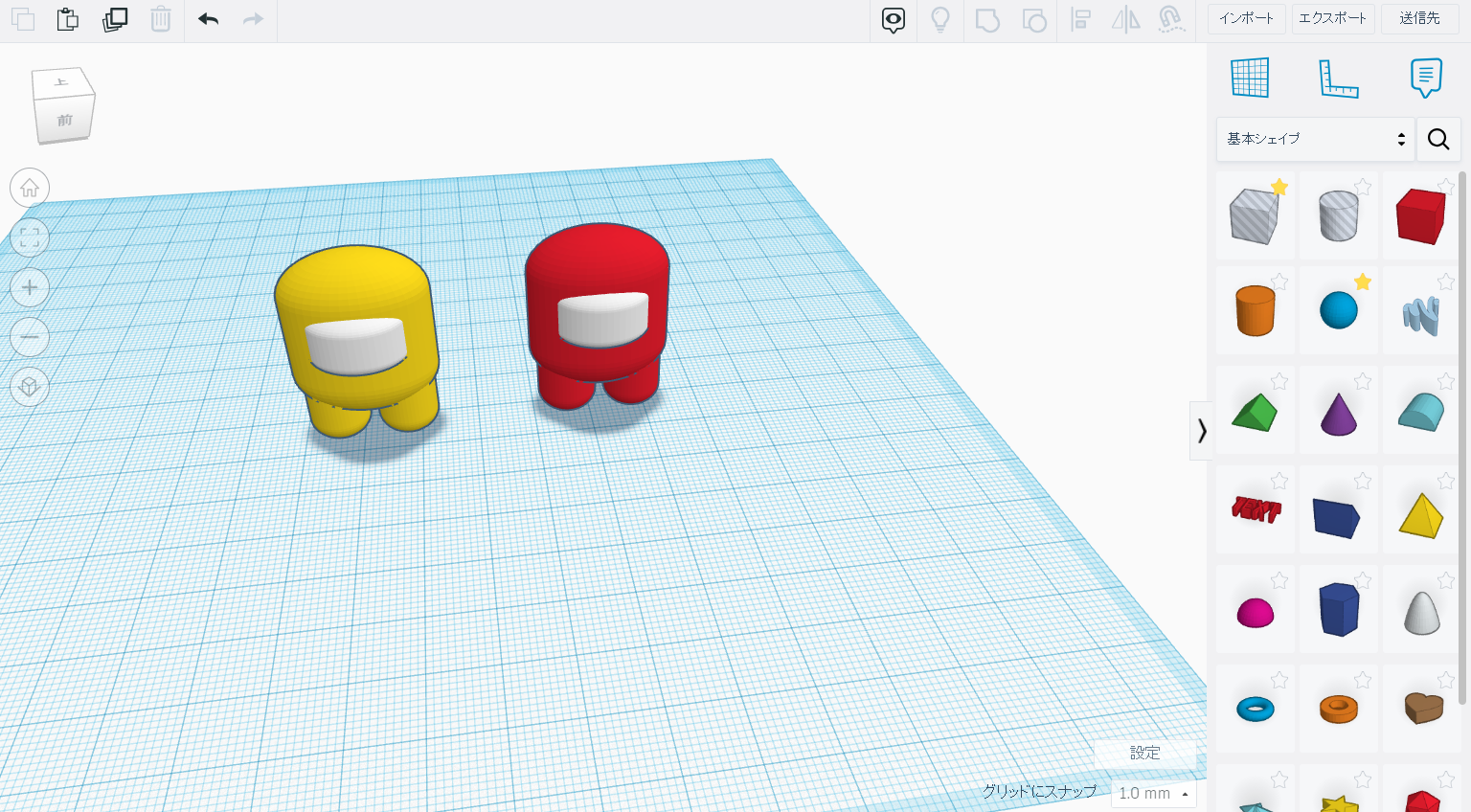Click the Delete trash can icon
The image size is (1471, 812).
(x=161, y=19)
